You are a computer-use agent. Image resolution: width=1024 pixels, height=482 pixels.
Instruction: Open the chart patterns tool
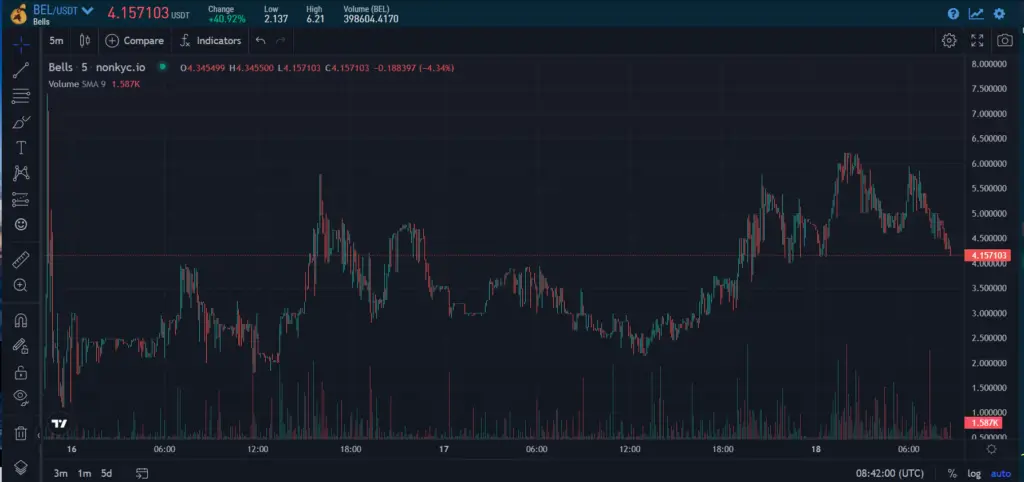[21, 173]
